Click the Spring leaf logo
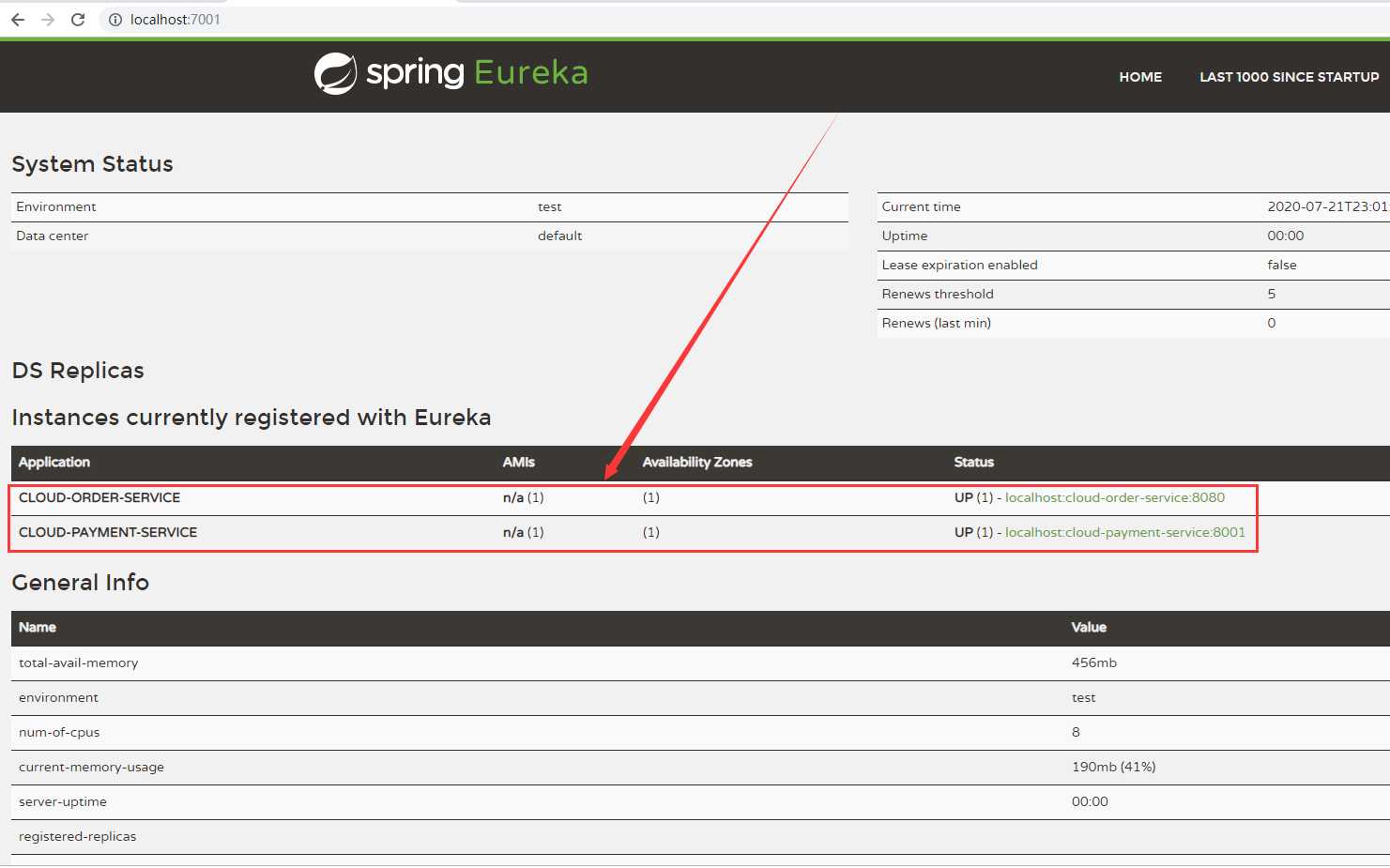1390x868 pixels. (335, 73)
